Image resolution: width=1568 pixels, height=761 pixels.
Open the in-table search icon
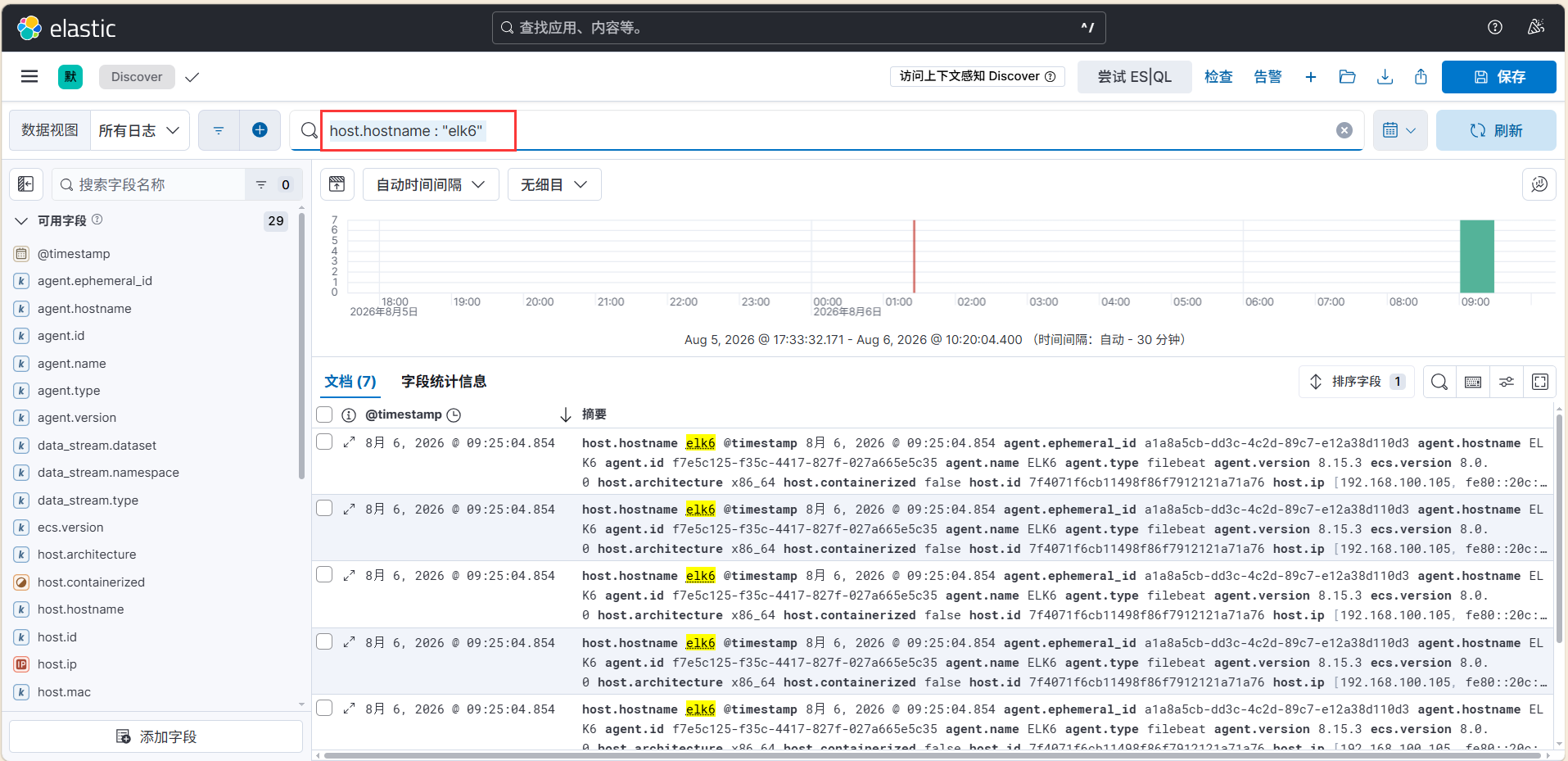(x=1439, y=382)
